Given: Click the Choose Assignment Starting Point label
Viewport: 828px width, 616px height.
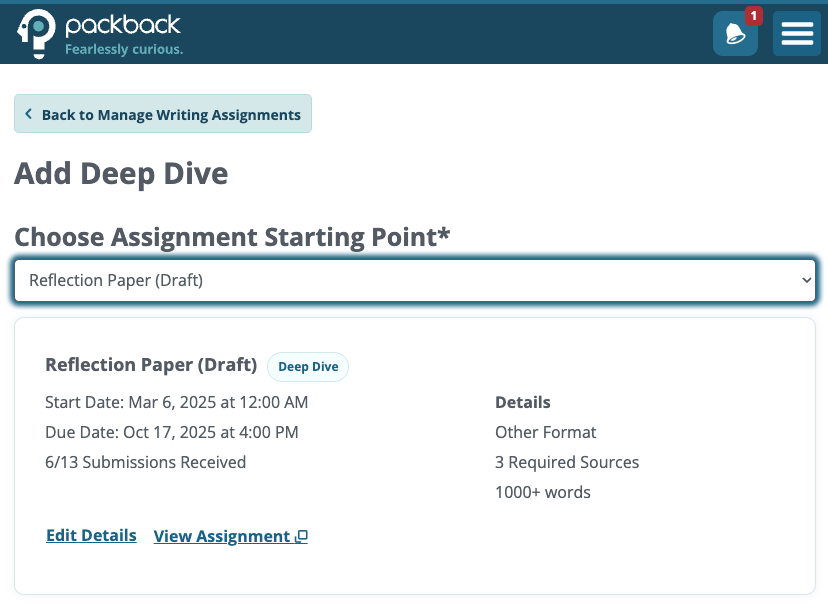Looking at the screenshot, I should point(232,236).
